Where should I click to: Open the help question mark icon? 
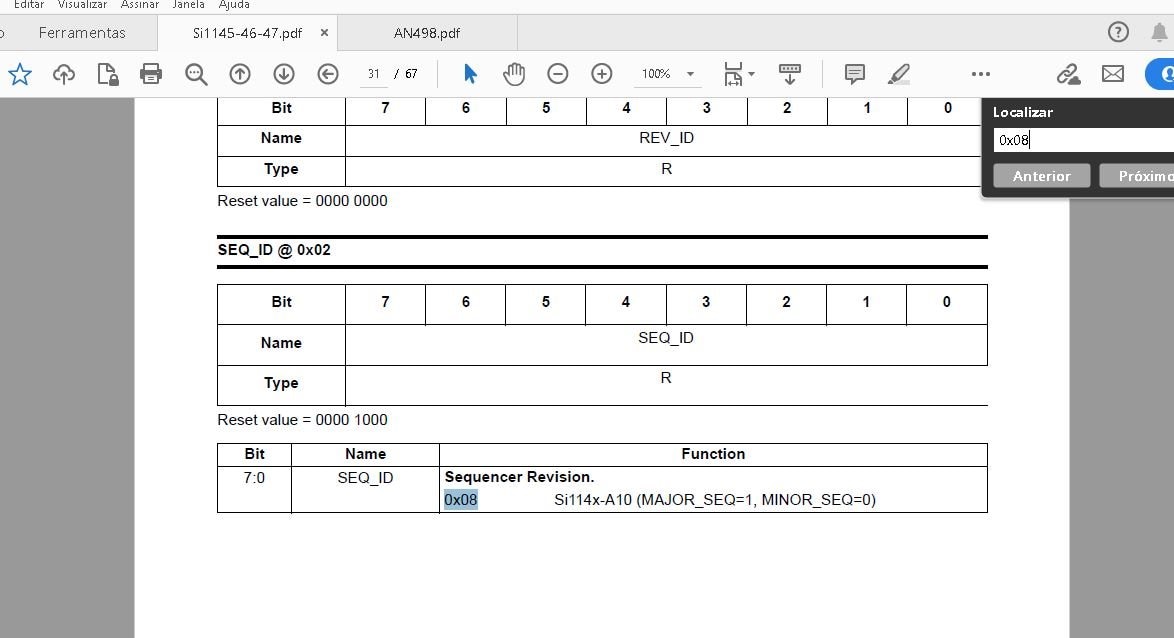[1118, 31]
